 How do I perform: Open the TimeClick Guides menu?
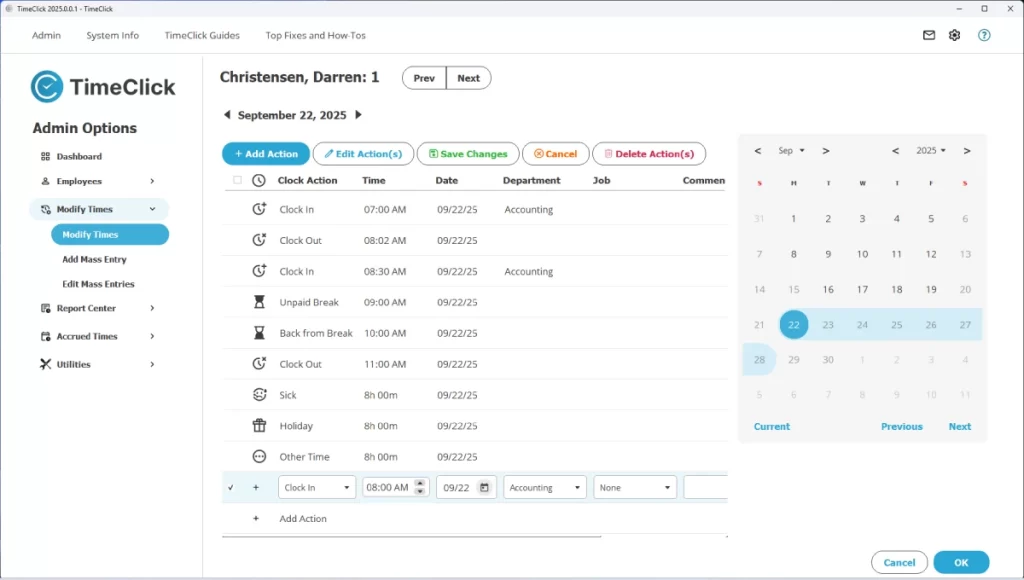pos(201,34)
